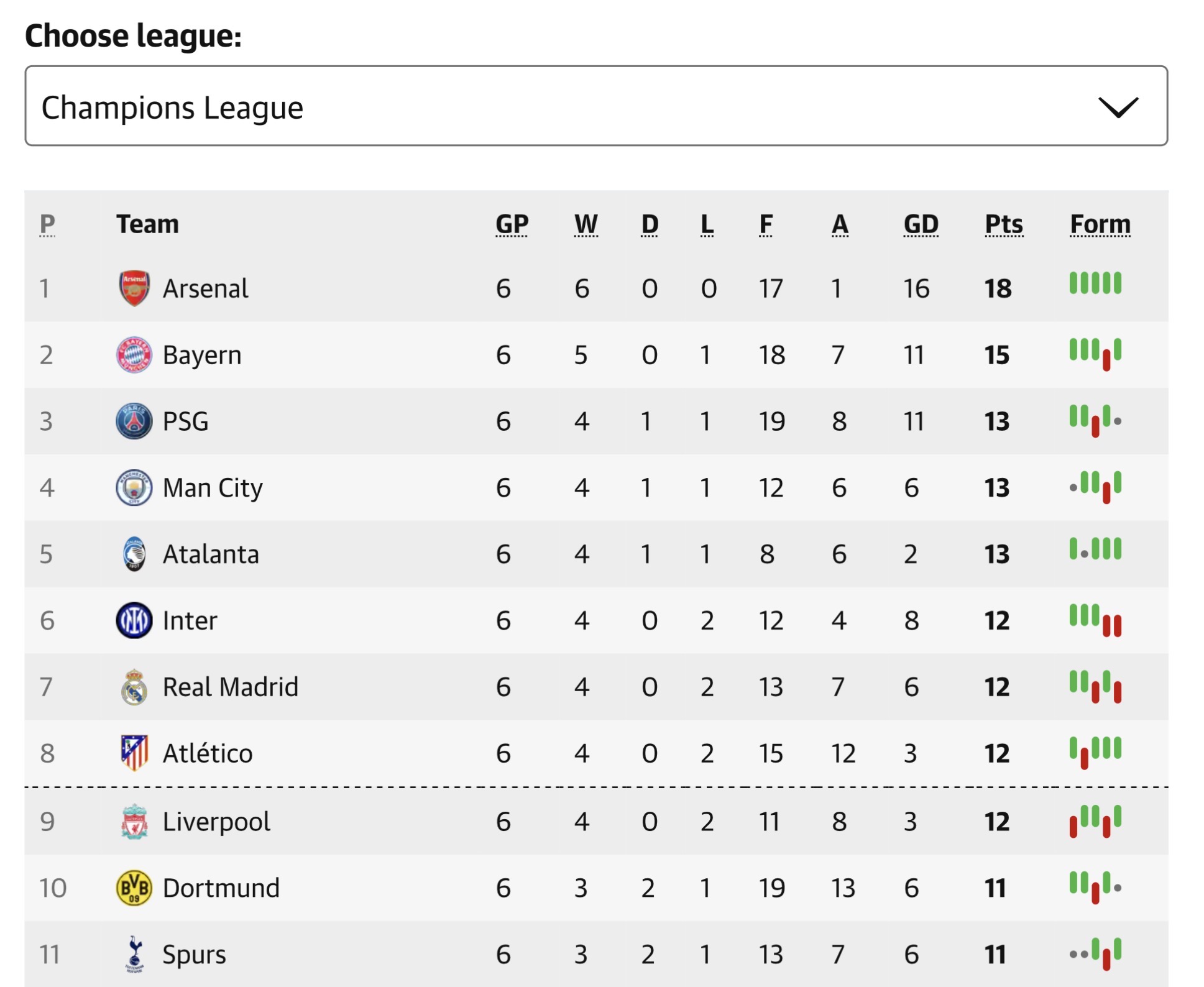Click the Atlético Madrid badge icon
Viewport: 1204px width, 987px height.
[x=134, y=753]
